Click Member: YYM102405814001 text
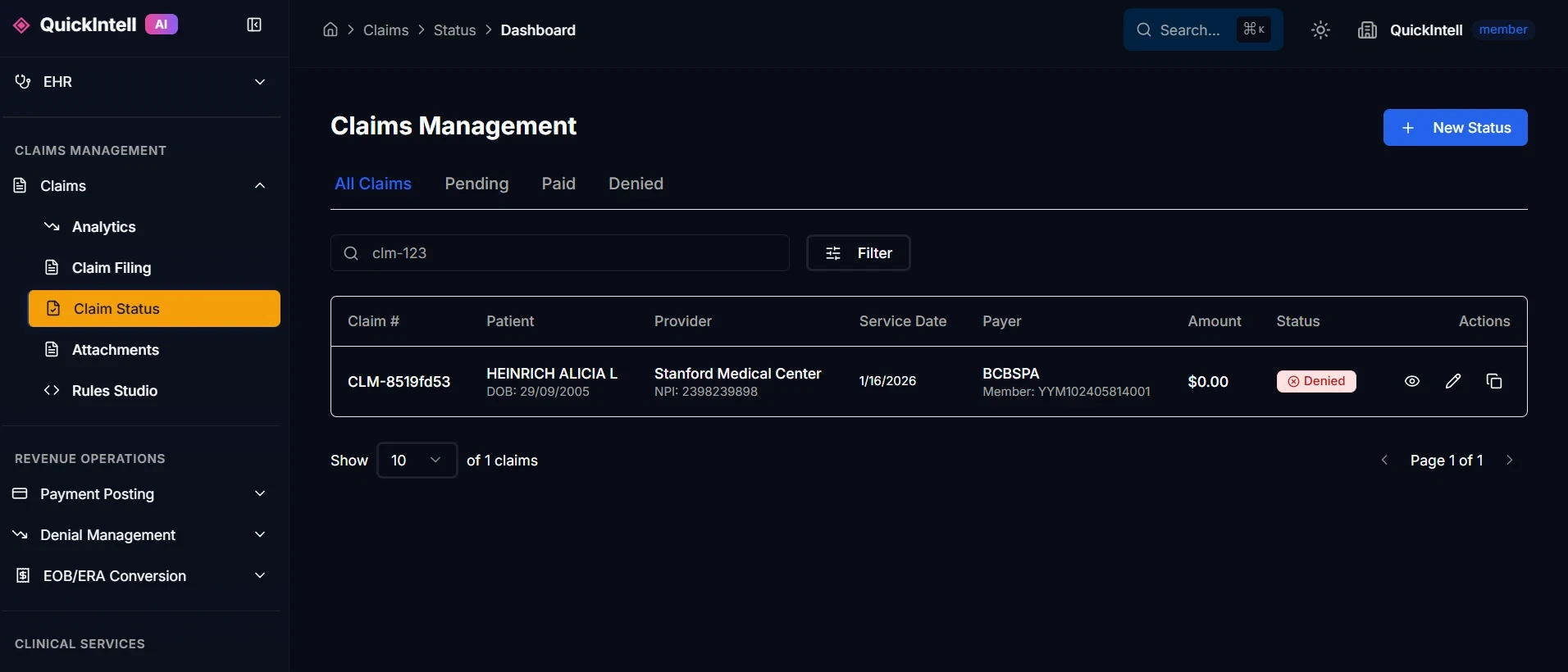 click(1066, 392)
